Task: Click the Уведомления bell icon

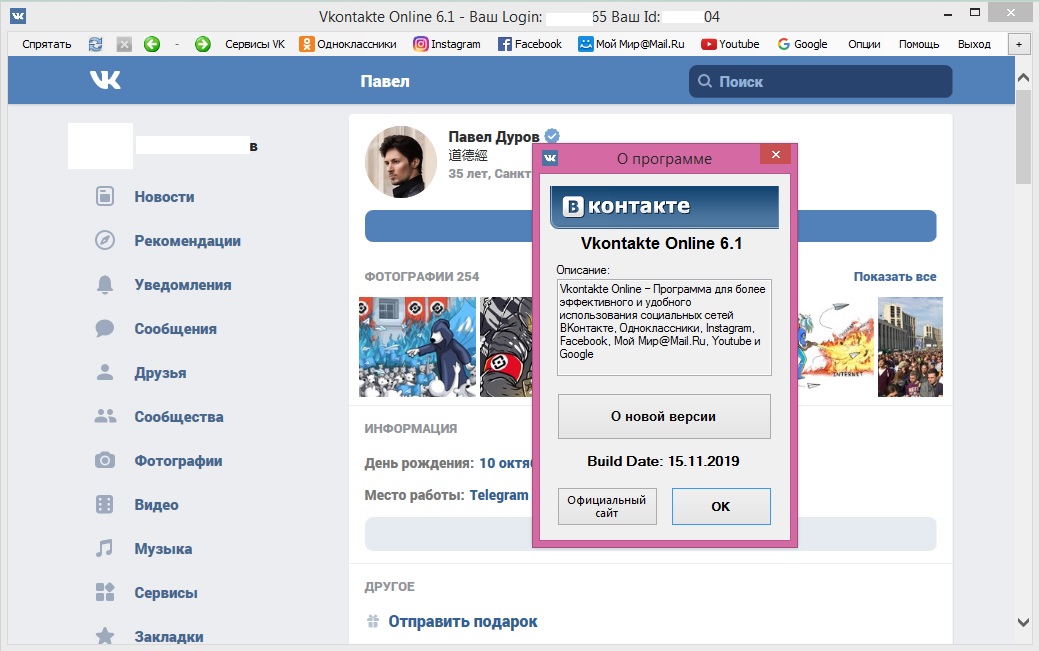Action: 105,284
